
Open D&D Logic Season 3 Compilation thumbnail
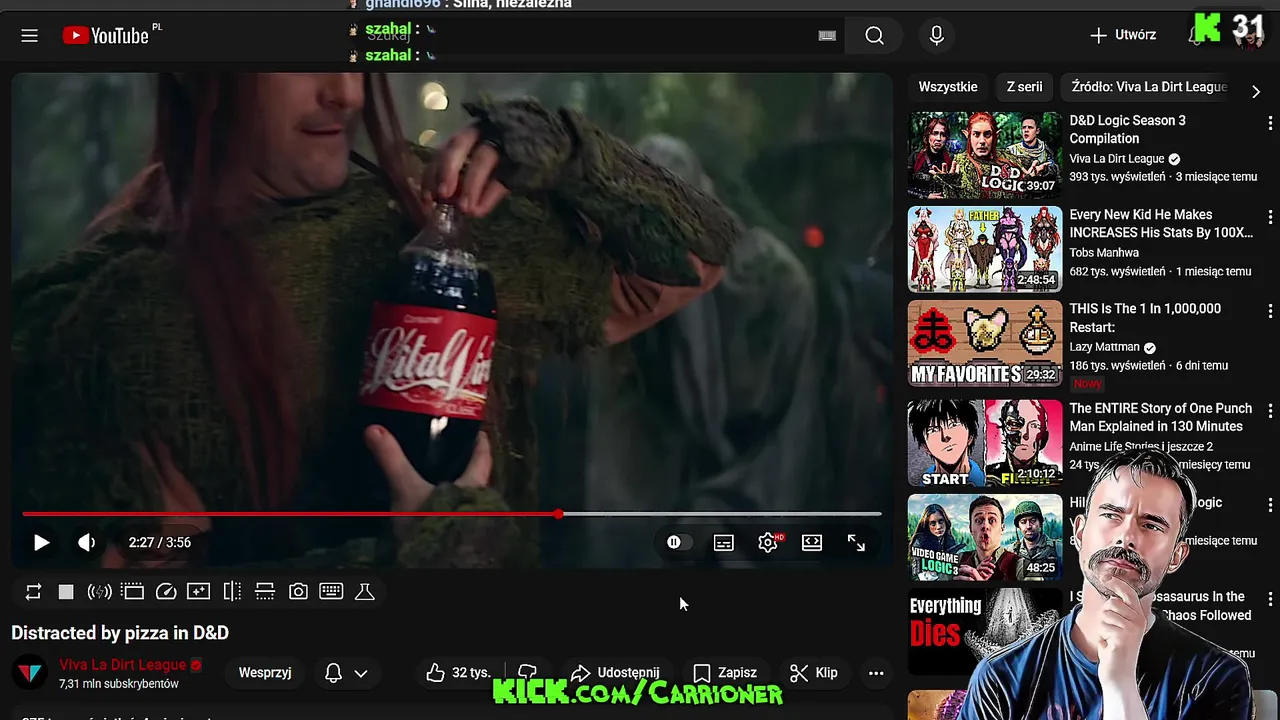985,155
